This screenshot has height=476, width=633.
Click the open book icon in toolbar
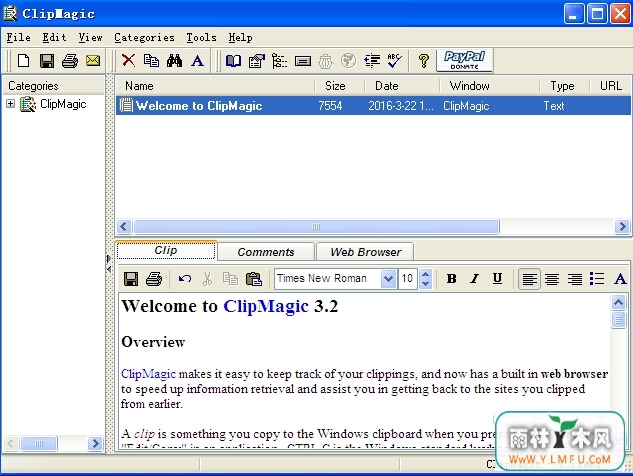tap(233, 61)
